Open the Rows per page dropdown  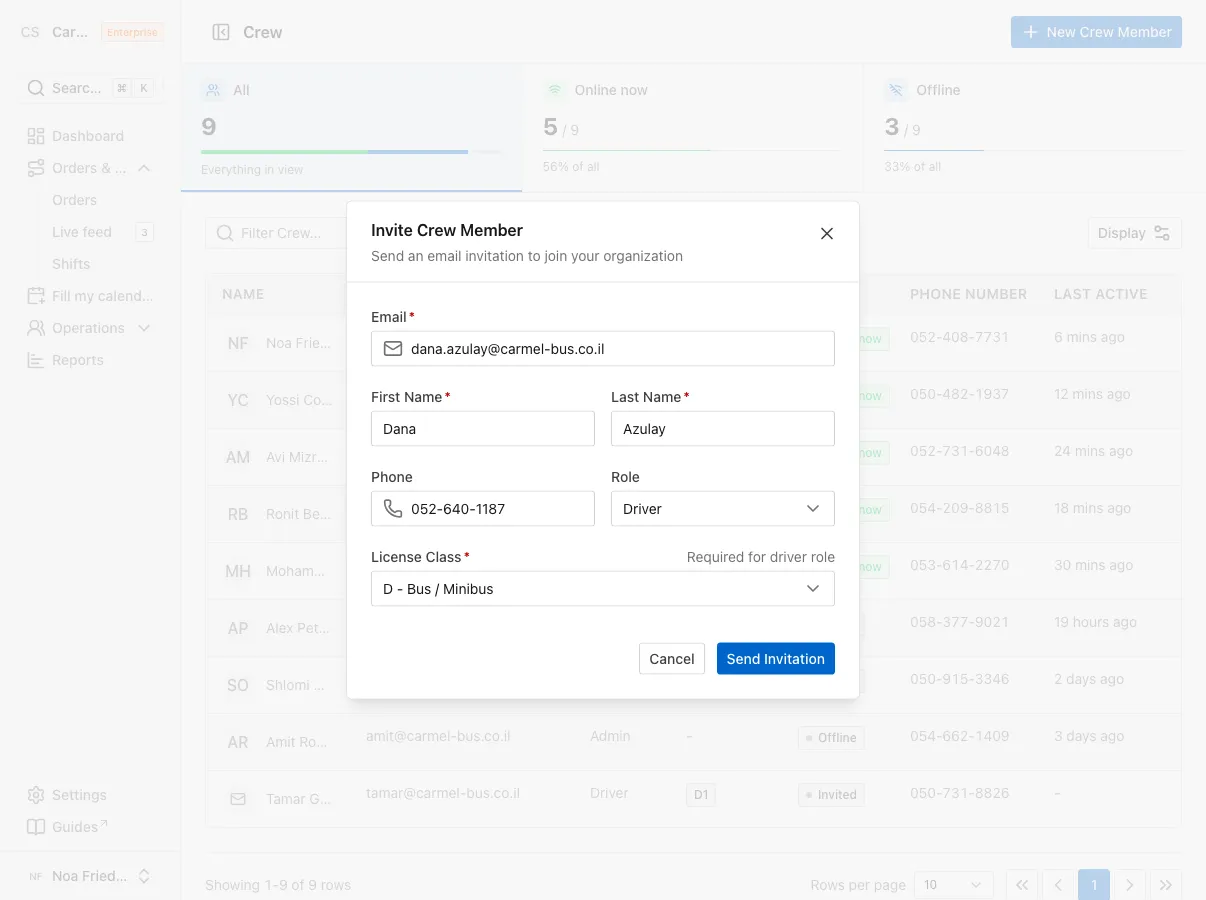953,885
